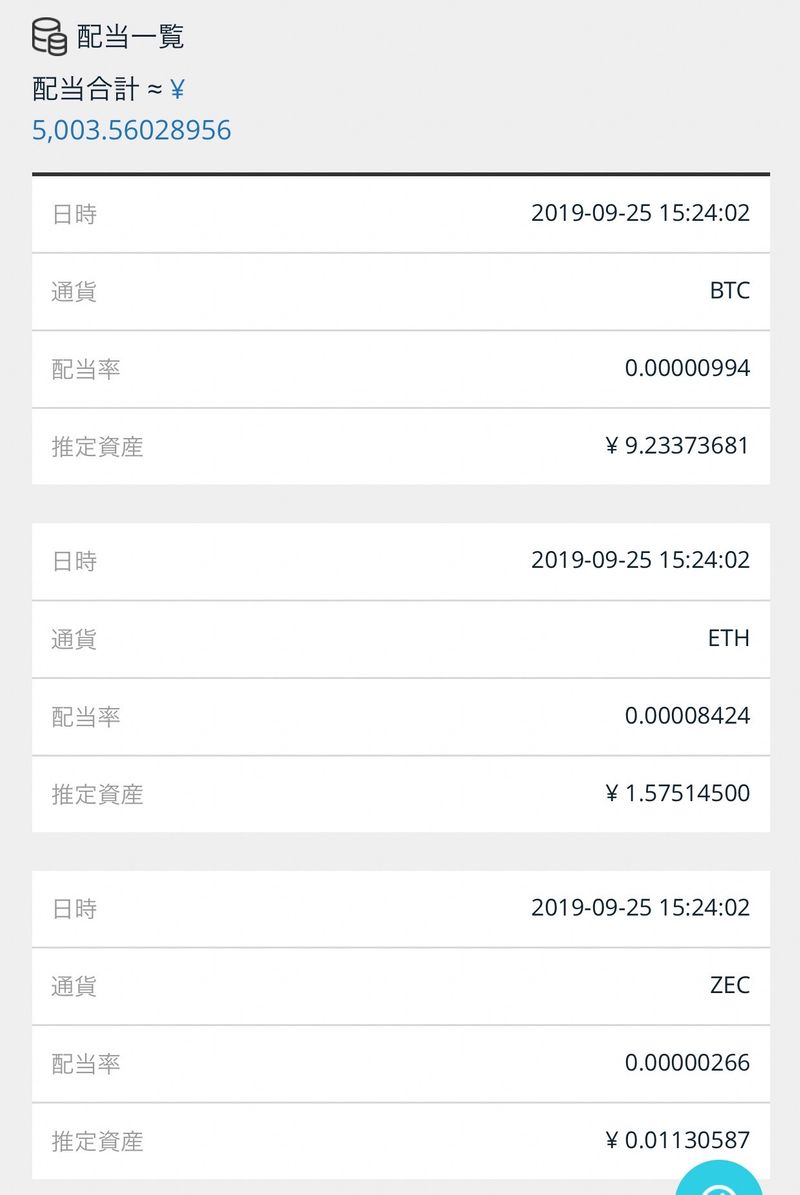Click BTC estimated asset ¥ 9.23373681
The image size is (800, 1195).
677,446
